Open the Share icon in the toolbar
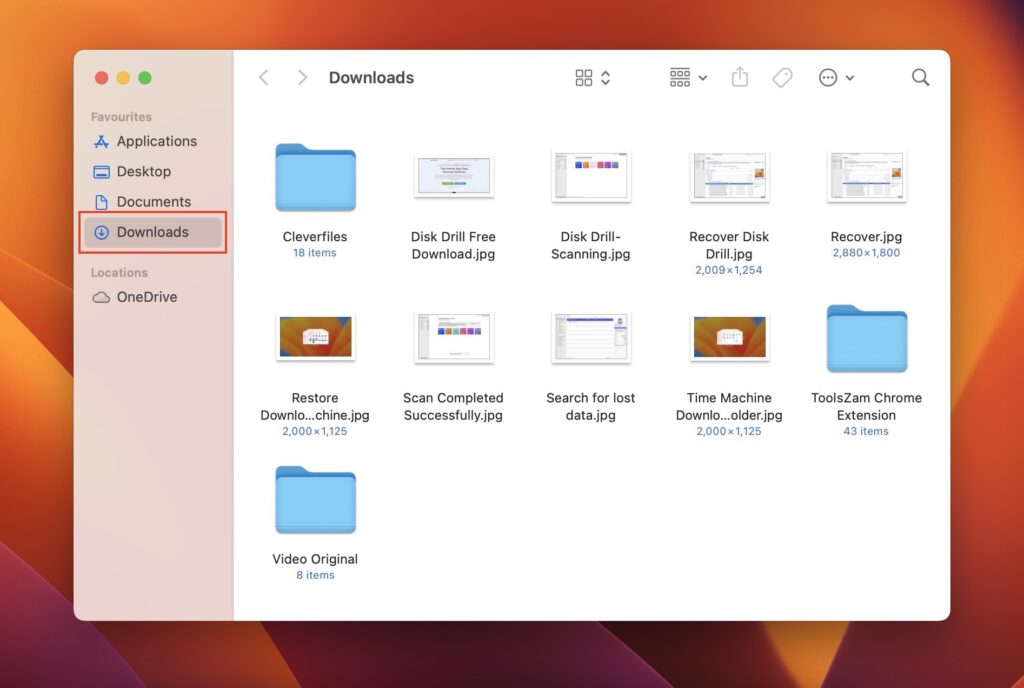Image resolution: width=1024 pixels, height=688 pixels. coord(739,77)
